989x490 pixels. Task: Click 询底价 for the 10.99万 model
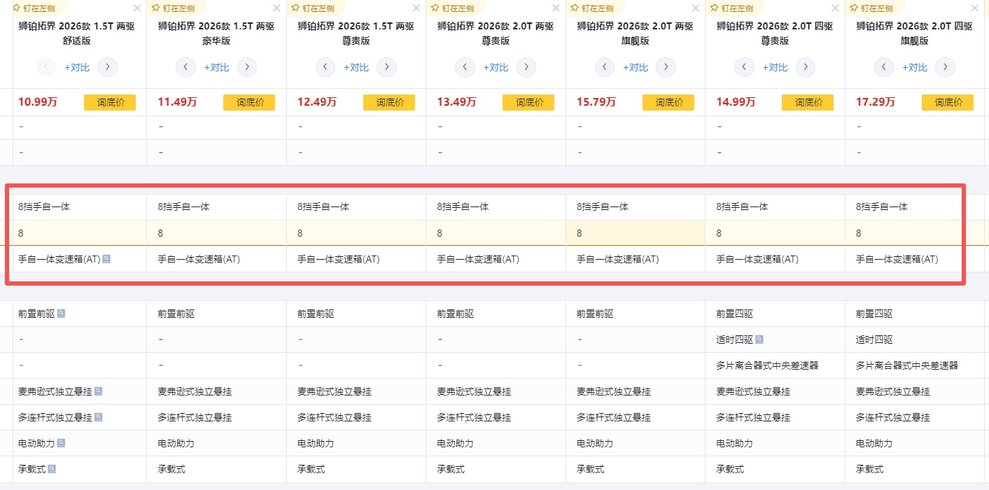tap(110, 102)
